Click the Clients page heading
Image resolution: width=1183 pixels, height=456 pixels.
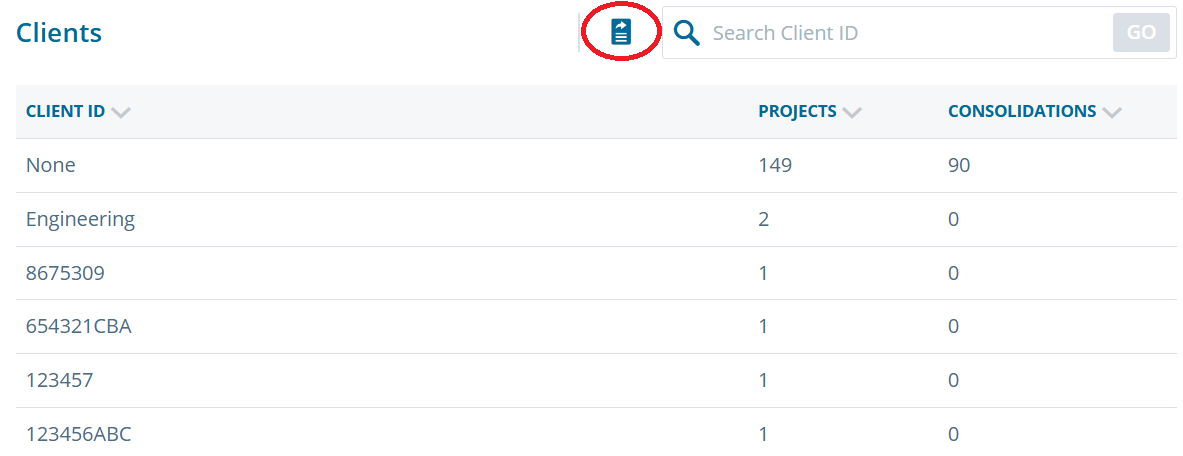point(59,33)
